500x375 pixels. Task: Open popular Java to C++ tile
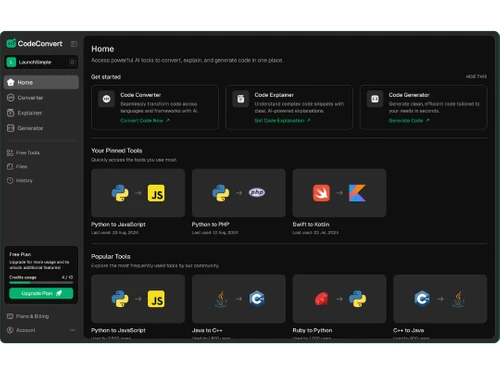(239, 299)
